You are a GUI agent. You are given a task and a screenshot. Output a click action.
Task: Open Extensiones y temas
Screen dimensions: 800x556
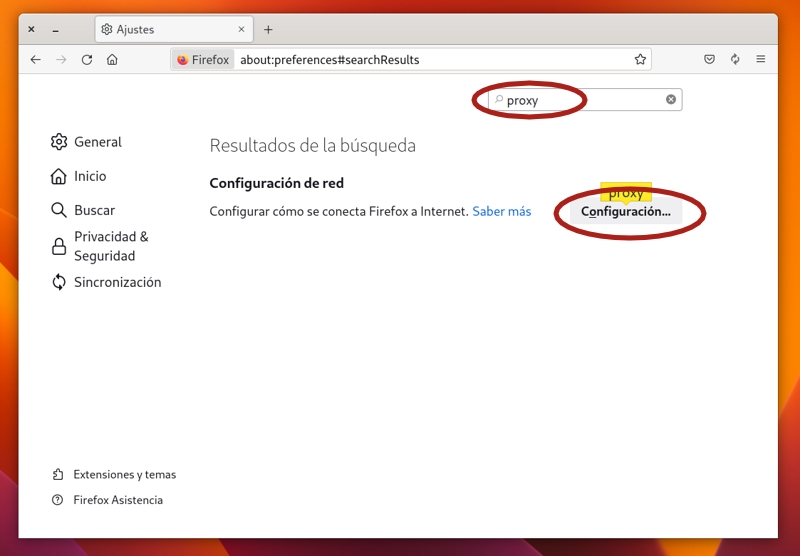click(124, 474)
